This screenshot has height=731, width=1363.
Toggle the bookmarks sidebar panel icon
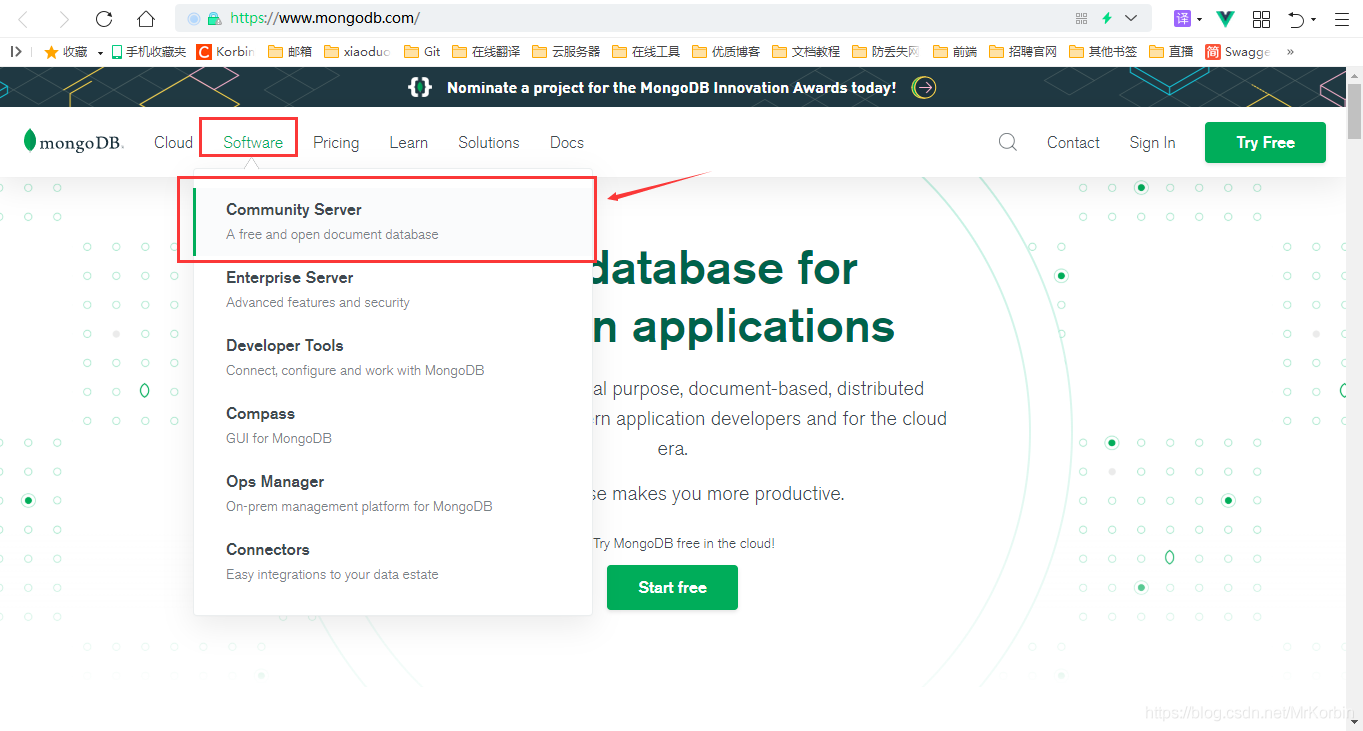point(16,51)
